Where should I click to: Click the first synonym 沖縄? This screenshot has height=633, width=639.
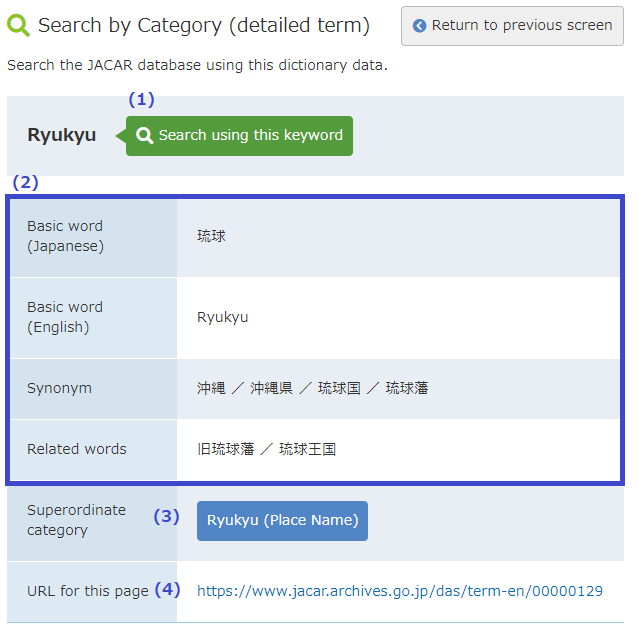click(211, 388)
